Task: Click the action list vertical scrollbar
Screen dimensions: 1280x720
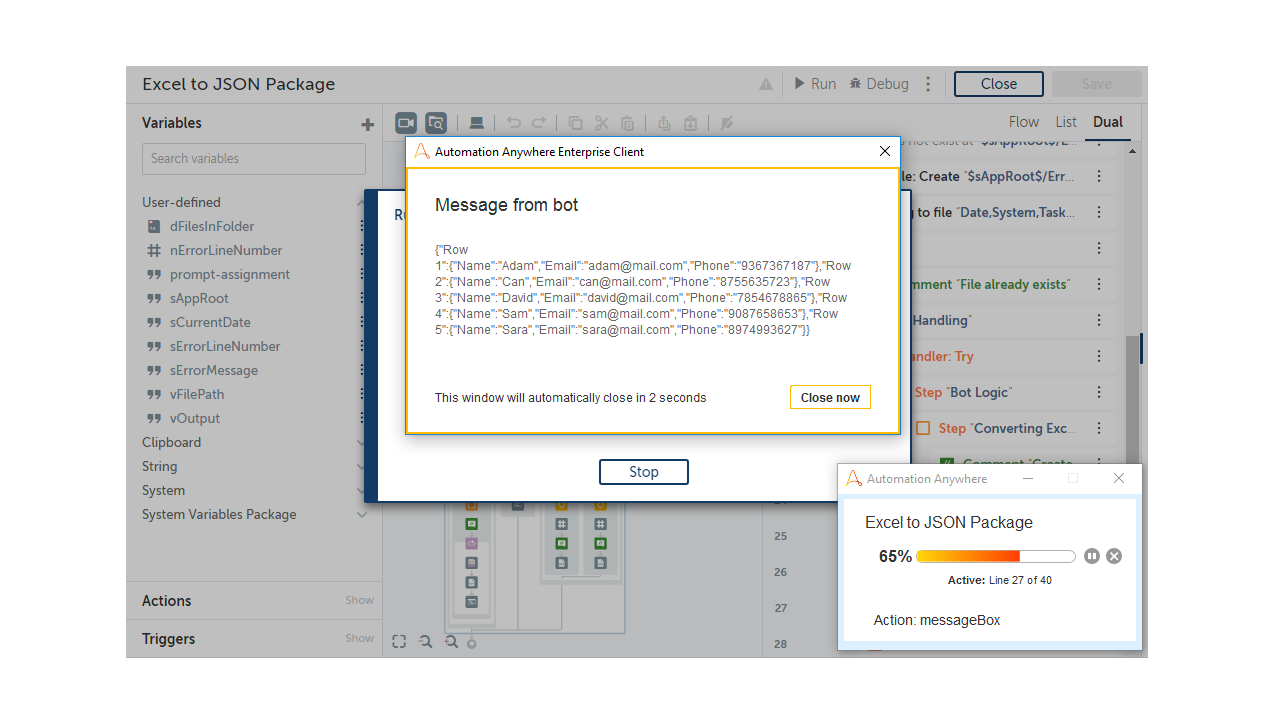Action: click(1132, 400)
